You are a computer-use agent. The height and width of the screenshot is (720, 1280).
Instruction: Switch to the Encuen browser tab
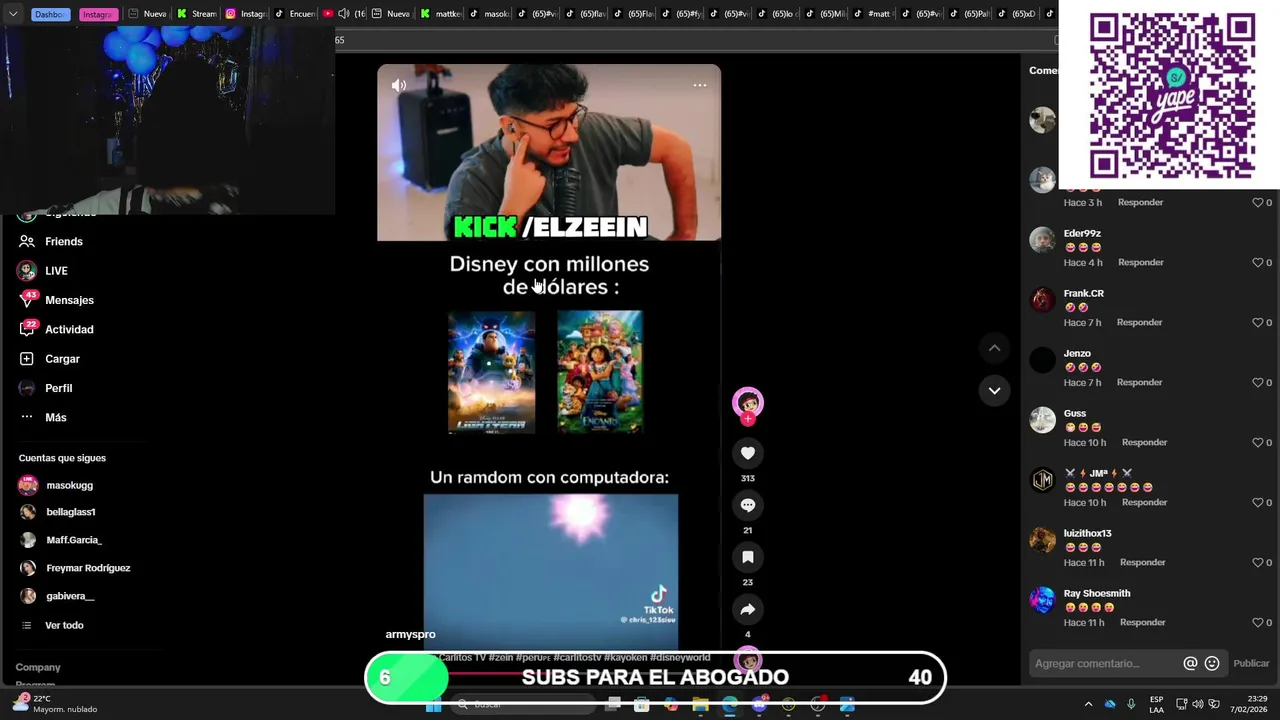295,14
